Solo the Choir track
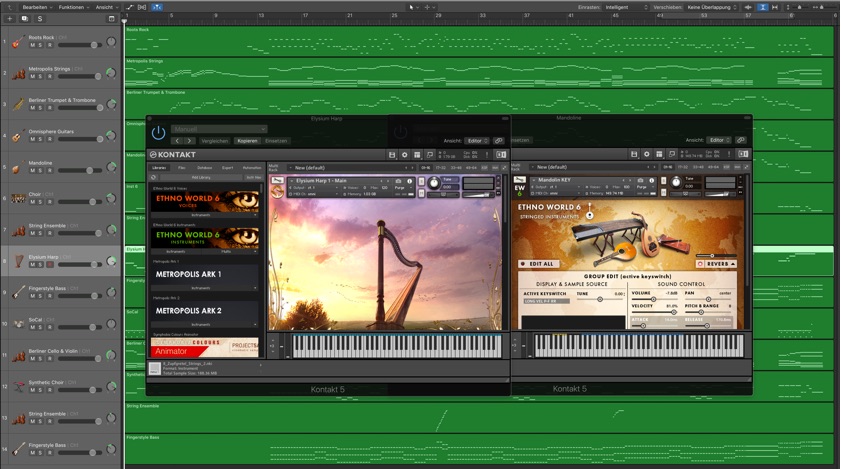This screenshot has width=841, height=469. 40,202
